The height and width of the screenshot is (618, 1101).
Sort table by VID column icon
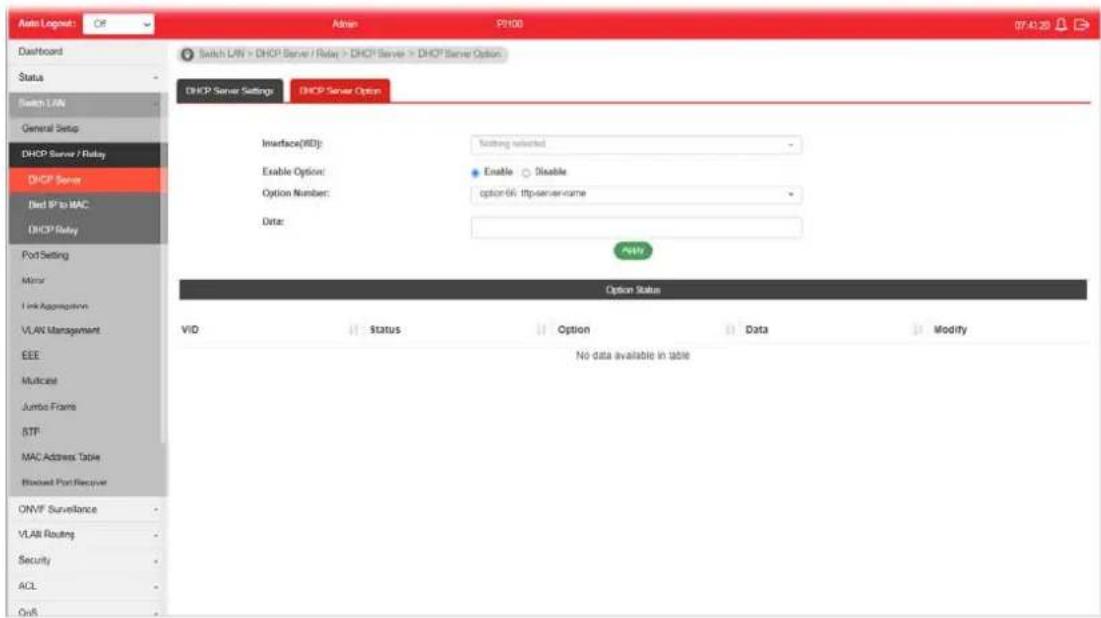click(x=353, y=329)
